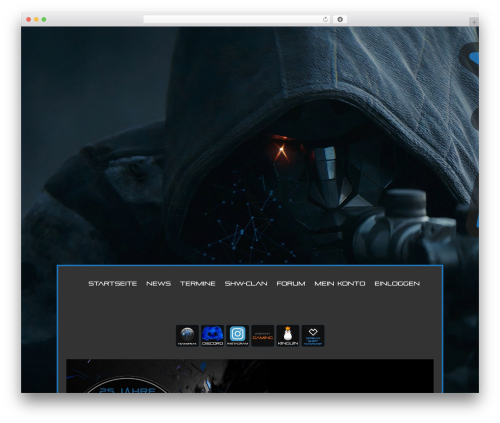Open the Mein Konto menu item
The image size is (500, 423).
click(340, 284)
